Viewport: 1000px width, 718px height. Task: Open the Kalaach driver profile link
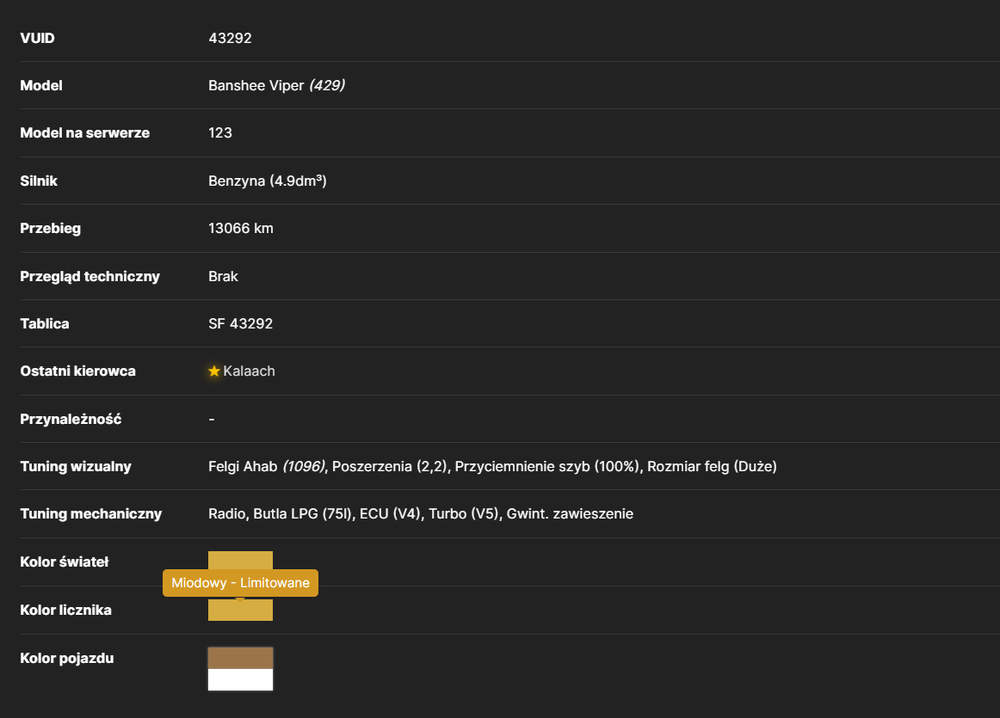click(249, 371)
